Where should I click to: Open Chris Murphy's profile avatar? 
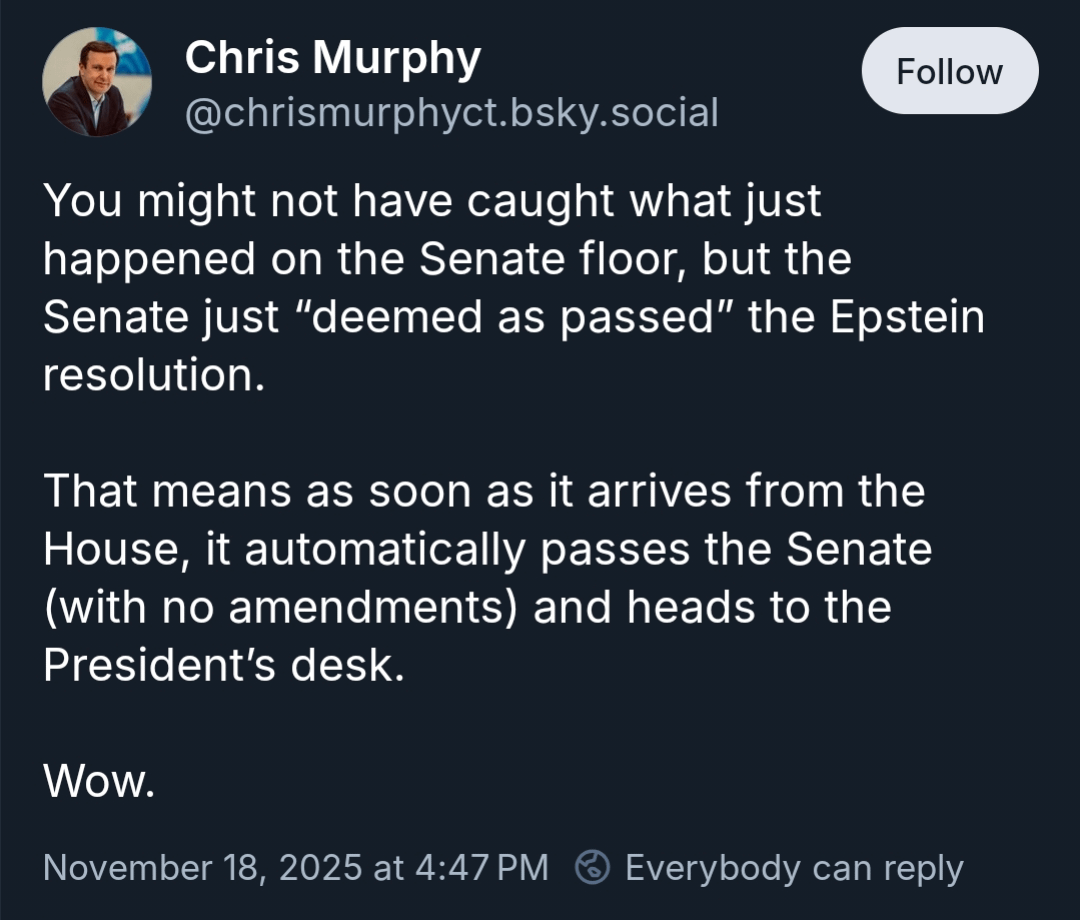[x=97, y=82]
